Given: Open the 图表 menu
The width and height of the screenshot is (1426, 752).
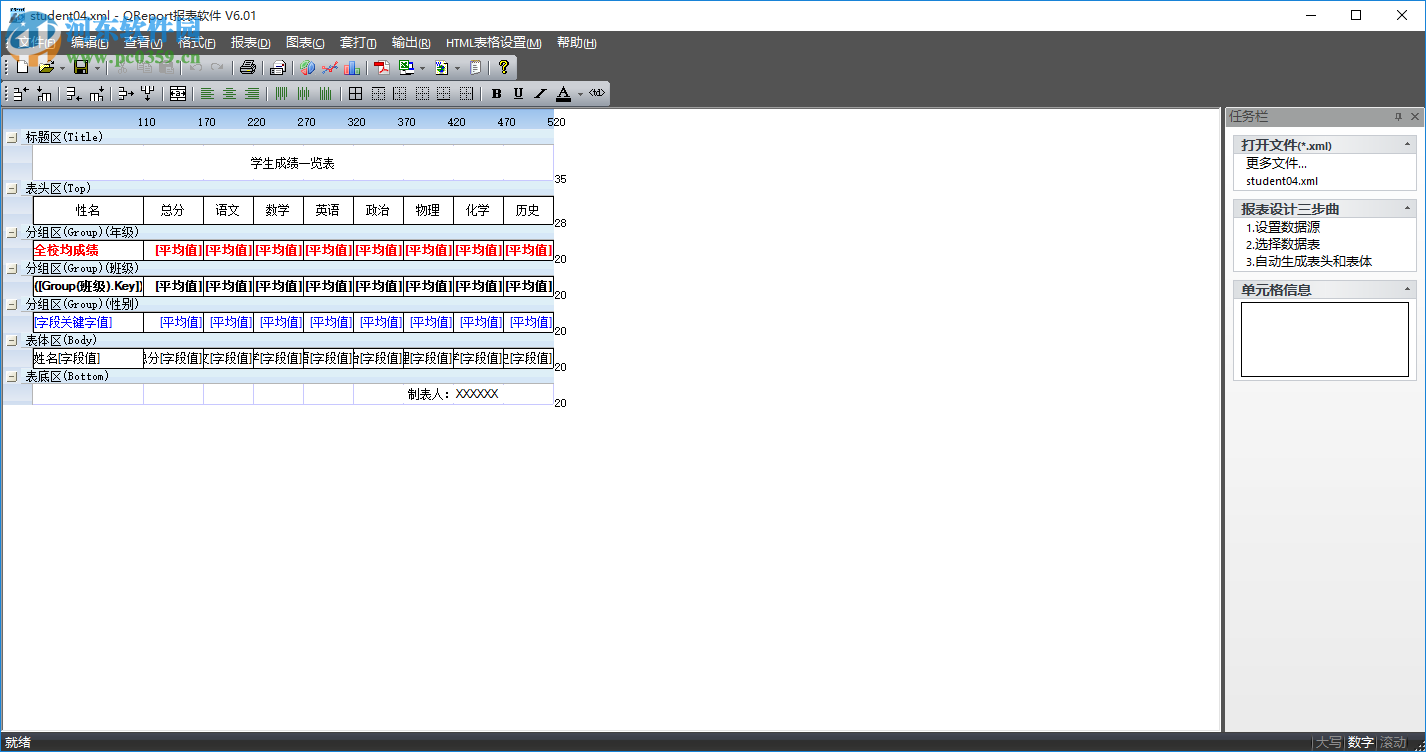Looking at the screenshot, I should 305,43.
